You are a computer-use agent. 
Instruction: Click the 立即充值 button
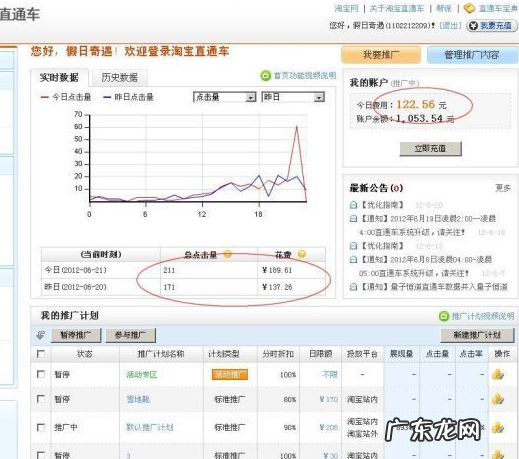431,148
